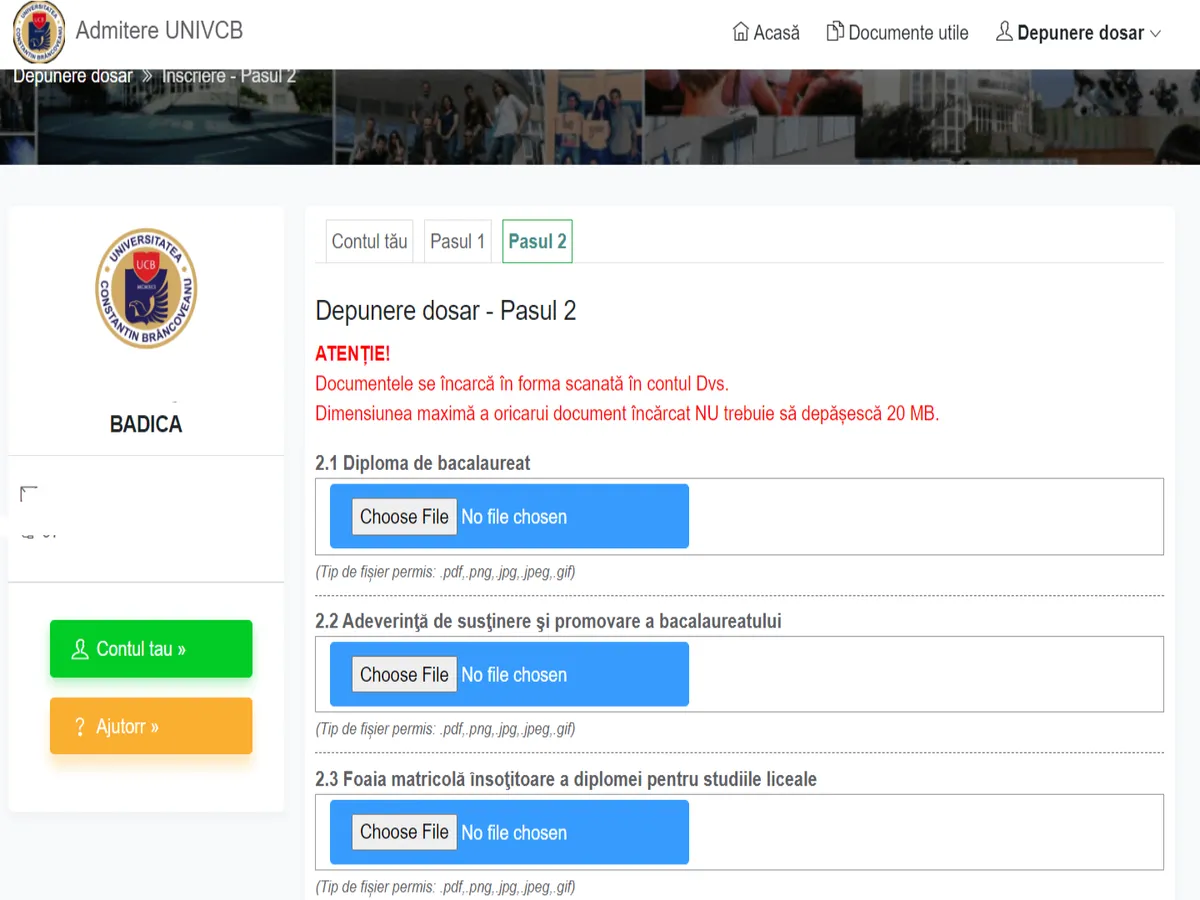Click the Inscriere - Pasul 2 breadcrumb
This screenshot has height=900, width=1200.
point(229,76)
